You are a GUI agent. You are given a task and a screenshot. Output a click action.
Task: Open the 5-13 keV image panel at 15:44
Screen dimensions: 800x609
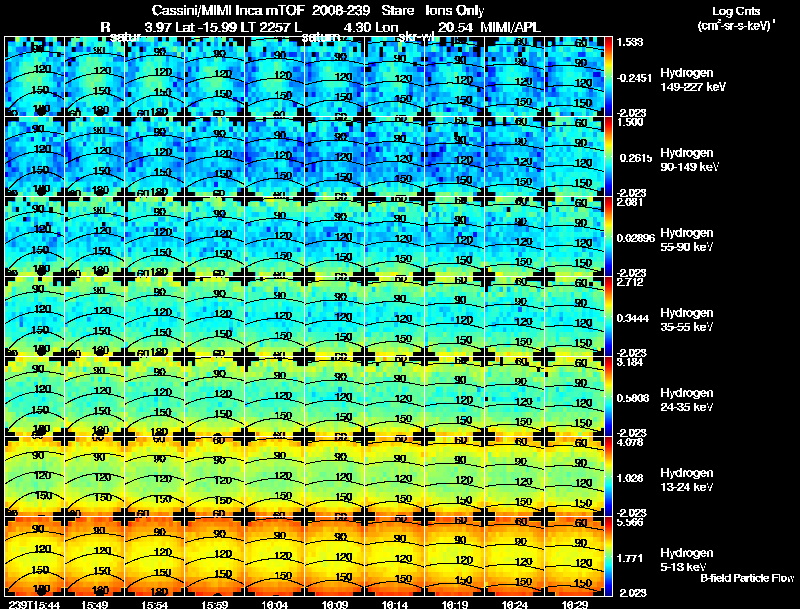tap(35, 557)
